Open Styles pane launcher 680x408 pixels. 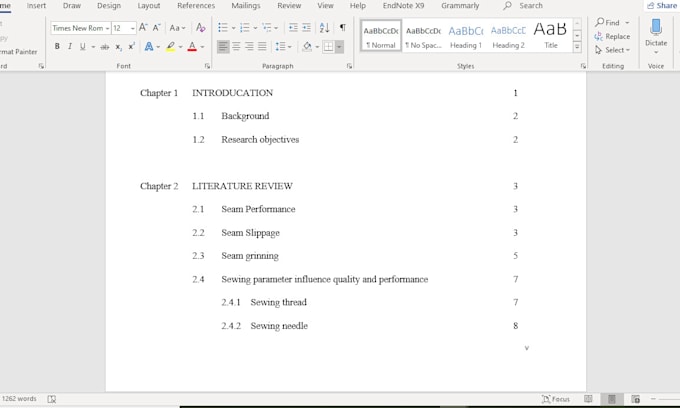pyautogui.click(x=583, y=66)
